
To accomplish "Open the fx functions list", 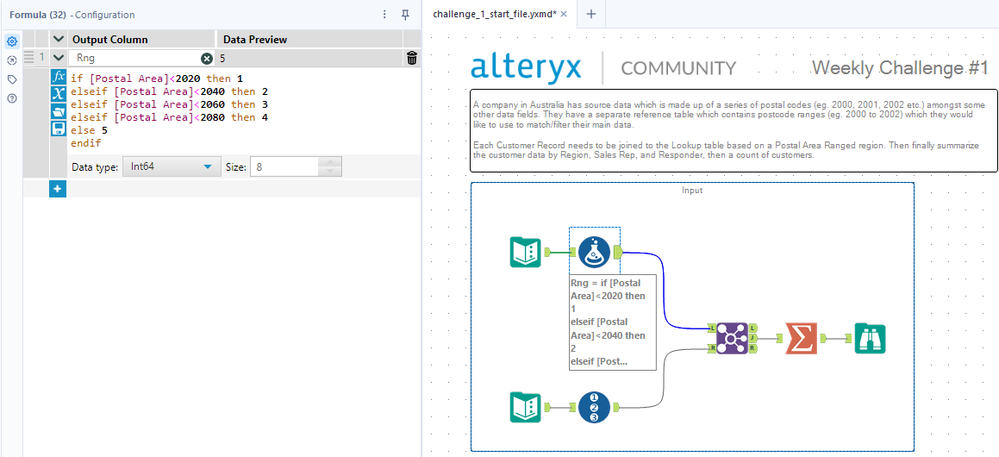I will click(58, 77).
